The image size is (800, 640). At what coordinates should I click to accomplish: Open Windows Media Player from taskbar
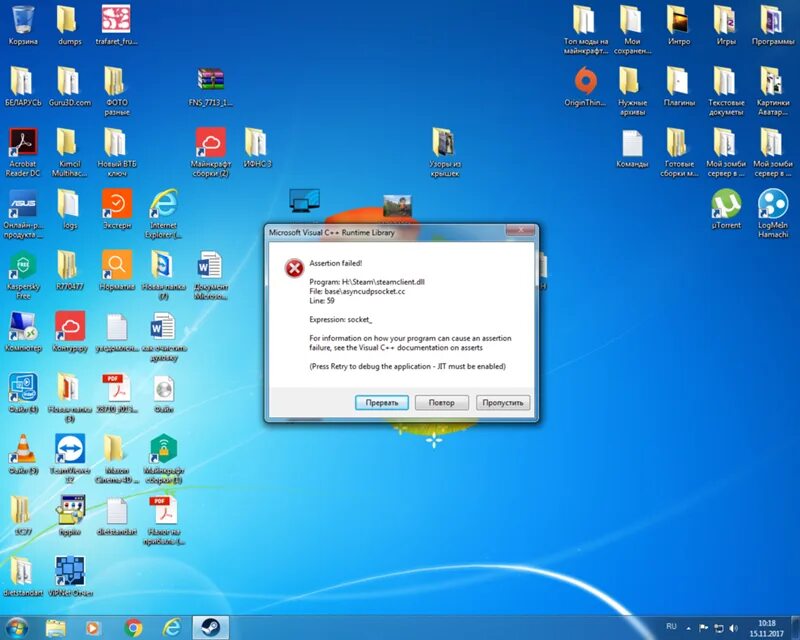(x=93, y=628)
